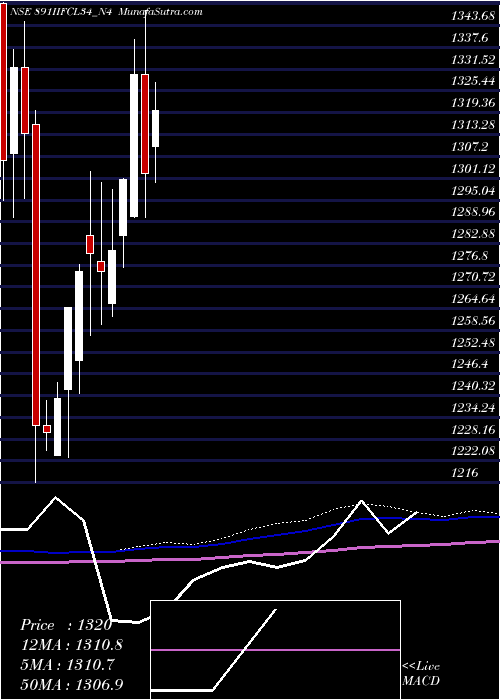Click the small red candle near 1228.16
Screen dimensions: 500x700
[x=47, y=429]
